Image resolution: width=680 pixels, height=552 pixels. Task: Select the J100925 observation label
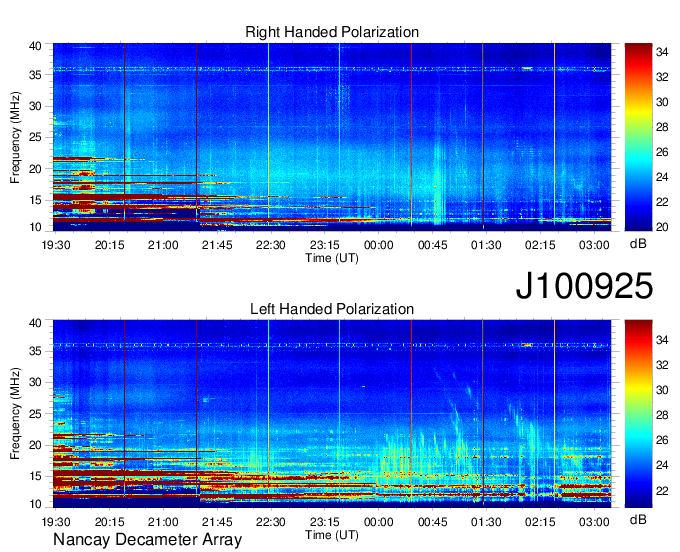[584, 286]
